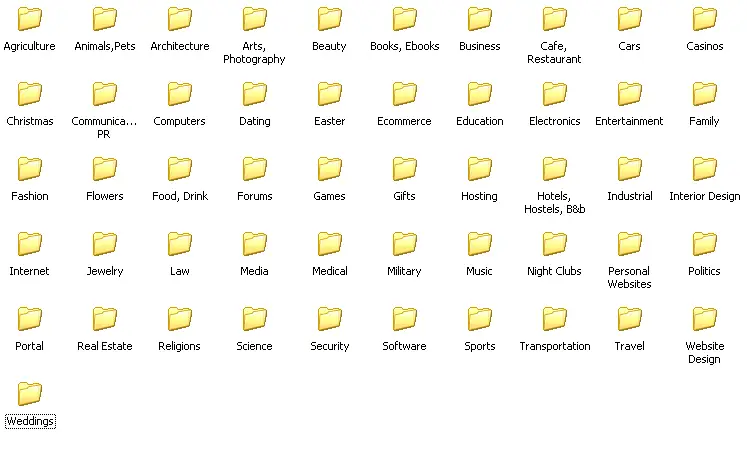Pick the Arts, Photography folder icon
The height and width of the screenshot is (475, 747).
tap(254, 19)
